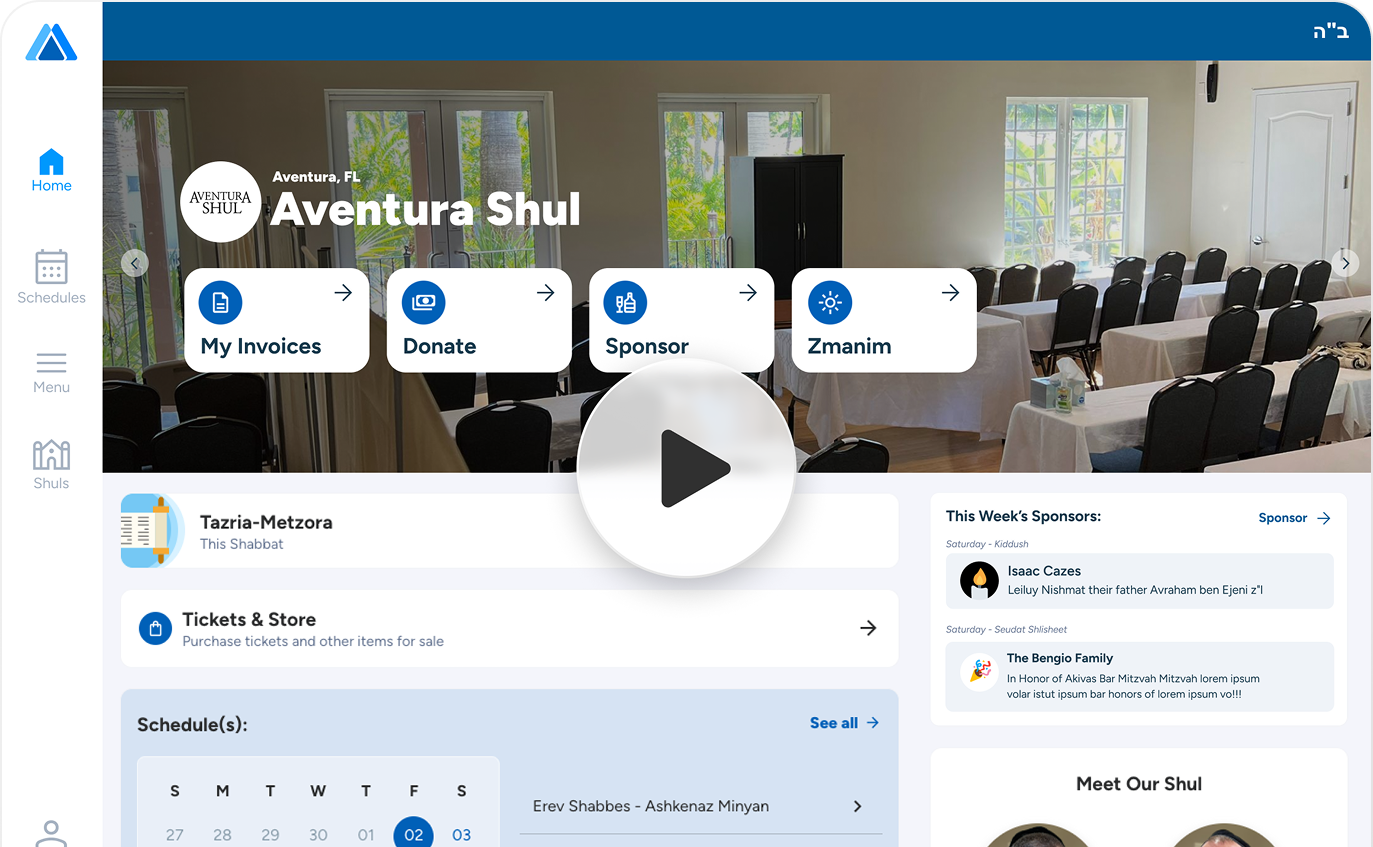Click arrow on Donate card
Screen dimensions: 1373x847
pyautogui.click(x=546, y=292)
